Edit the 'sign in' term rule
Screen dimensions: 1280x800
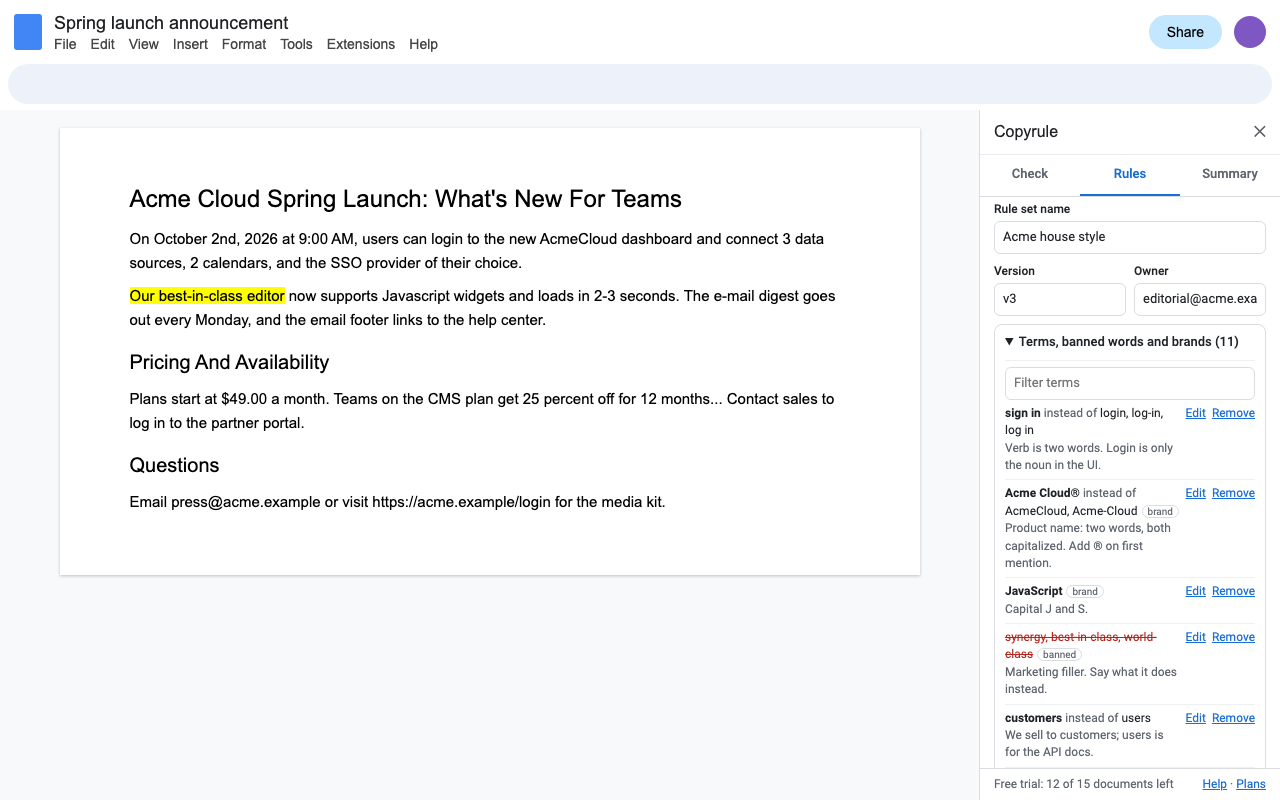[1195, 413]
